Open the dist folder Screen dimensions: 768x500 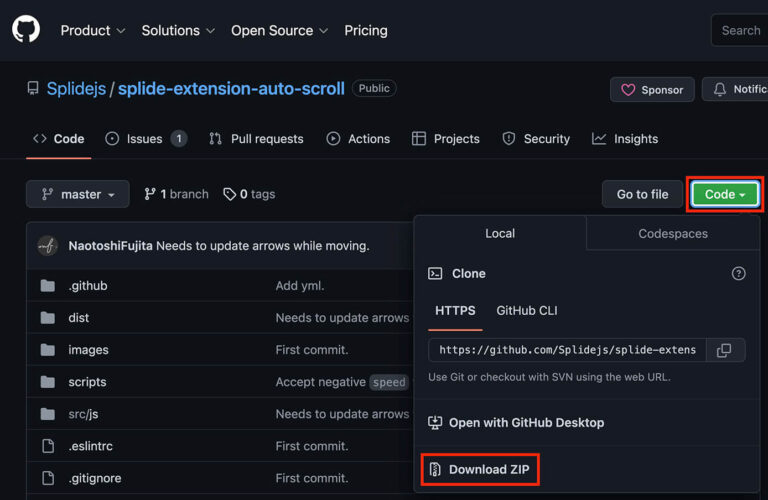point(79,318)
